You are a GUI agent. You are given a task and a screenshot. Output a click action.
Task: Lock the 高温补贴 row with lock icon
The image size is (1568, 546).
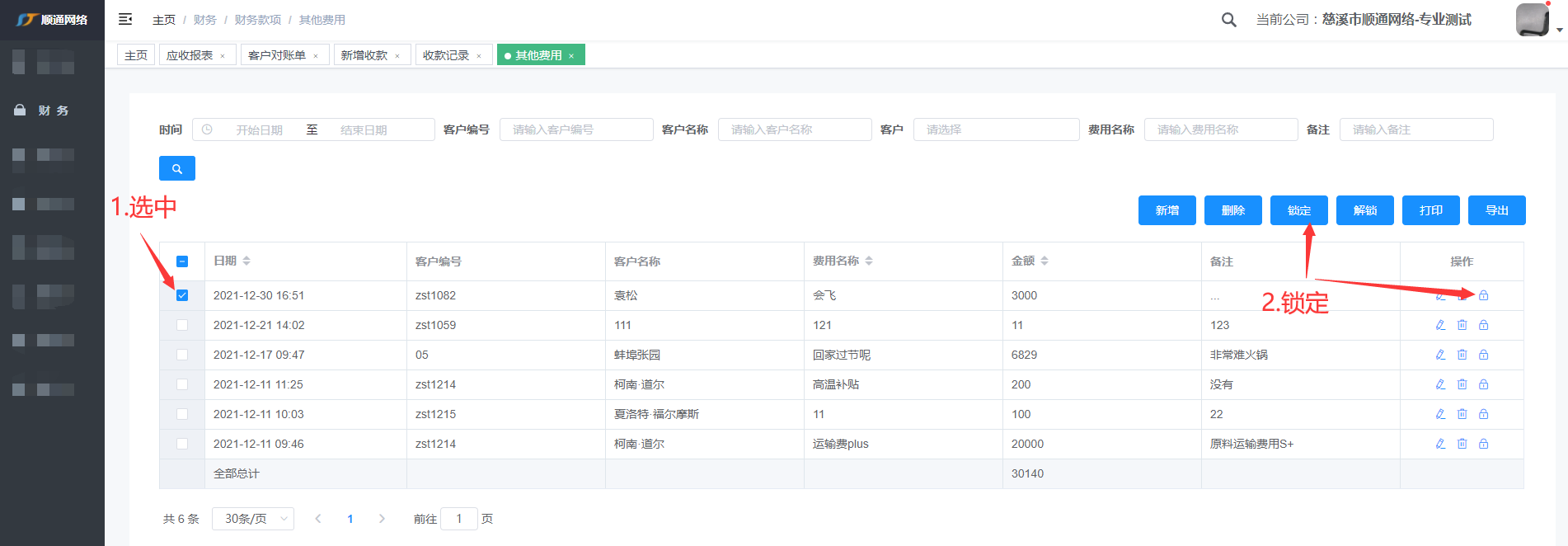pos(1483,384)
